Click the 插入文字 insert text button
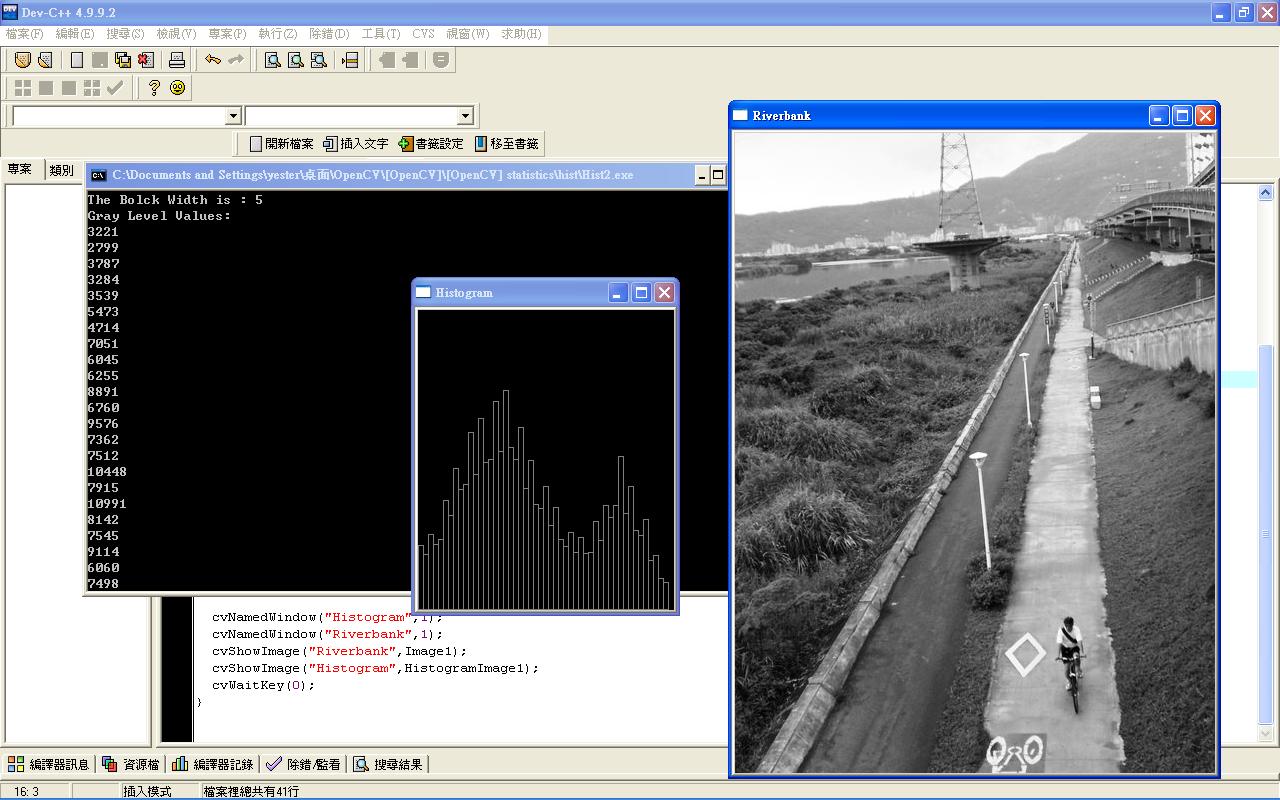This screenshot has width=1280, height=800. (x=356, y=144)
